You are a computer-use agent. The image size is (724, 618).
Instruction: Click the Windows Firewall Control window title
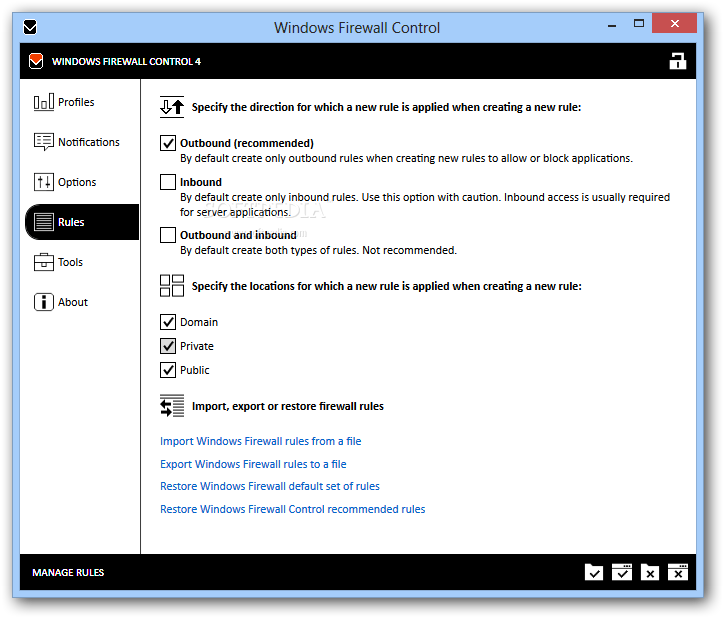click(357, 28)
